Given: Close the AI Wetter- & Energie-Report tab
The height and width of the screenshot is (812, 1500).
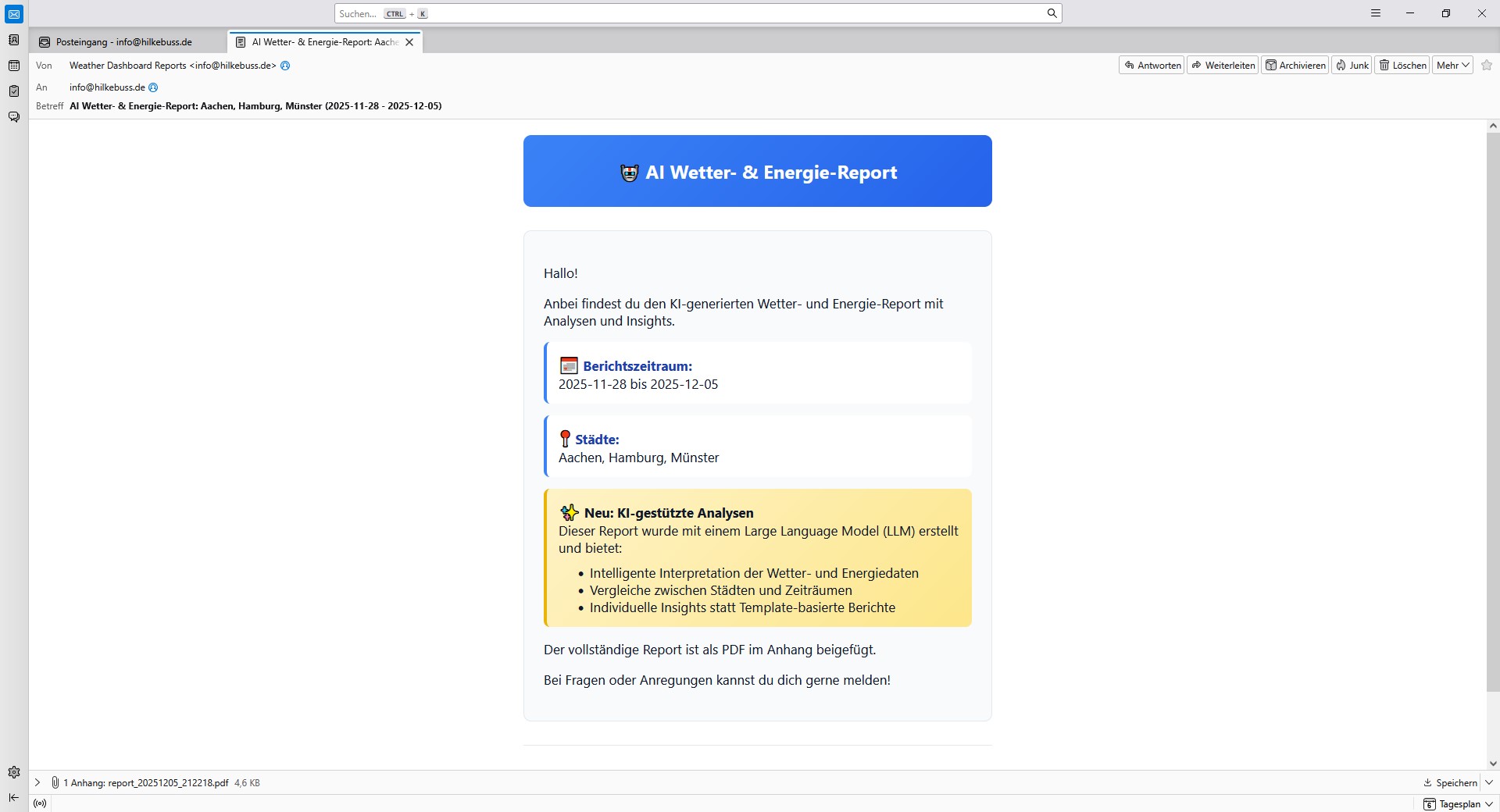Looking at the screenshot, I should (409, 42).
